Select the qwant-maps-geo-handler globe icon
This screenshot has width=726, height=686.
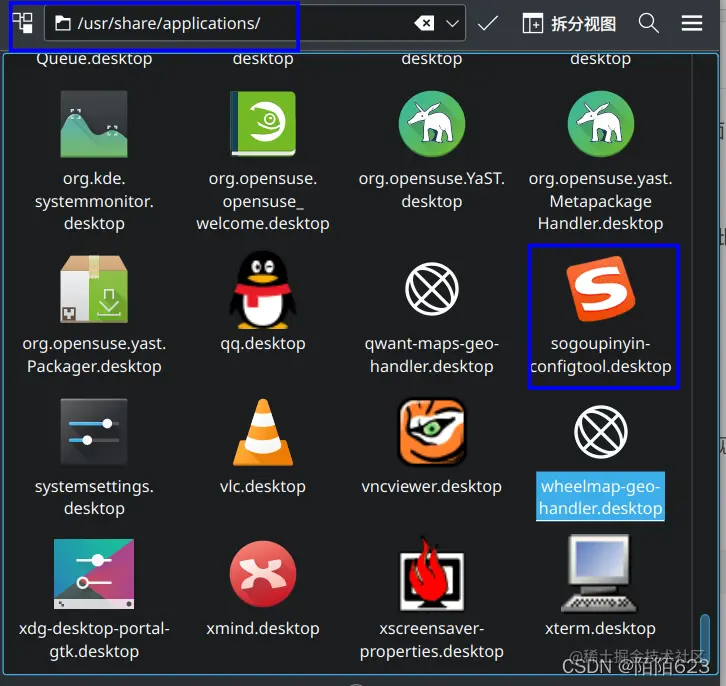(x=432, y=289)
